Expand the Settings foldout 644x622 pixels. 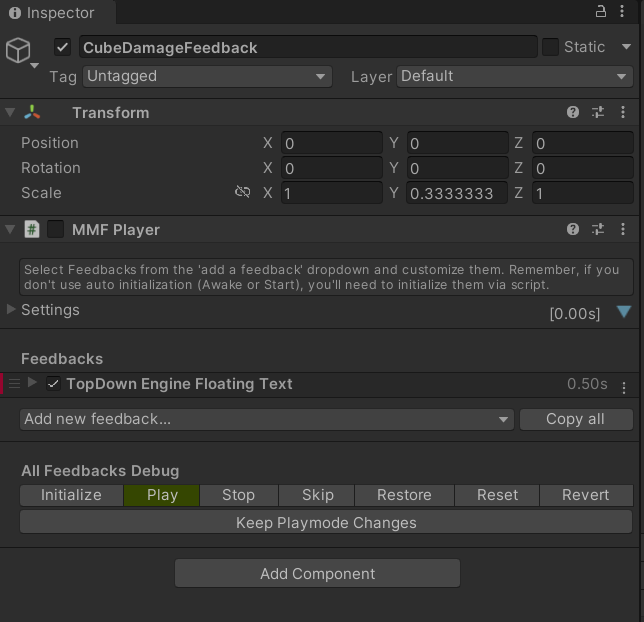11,309
